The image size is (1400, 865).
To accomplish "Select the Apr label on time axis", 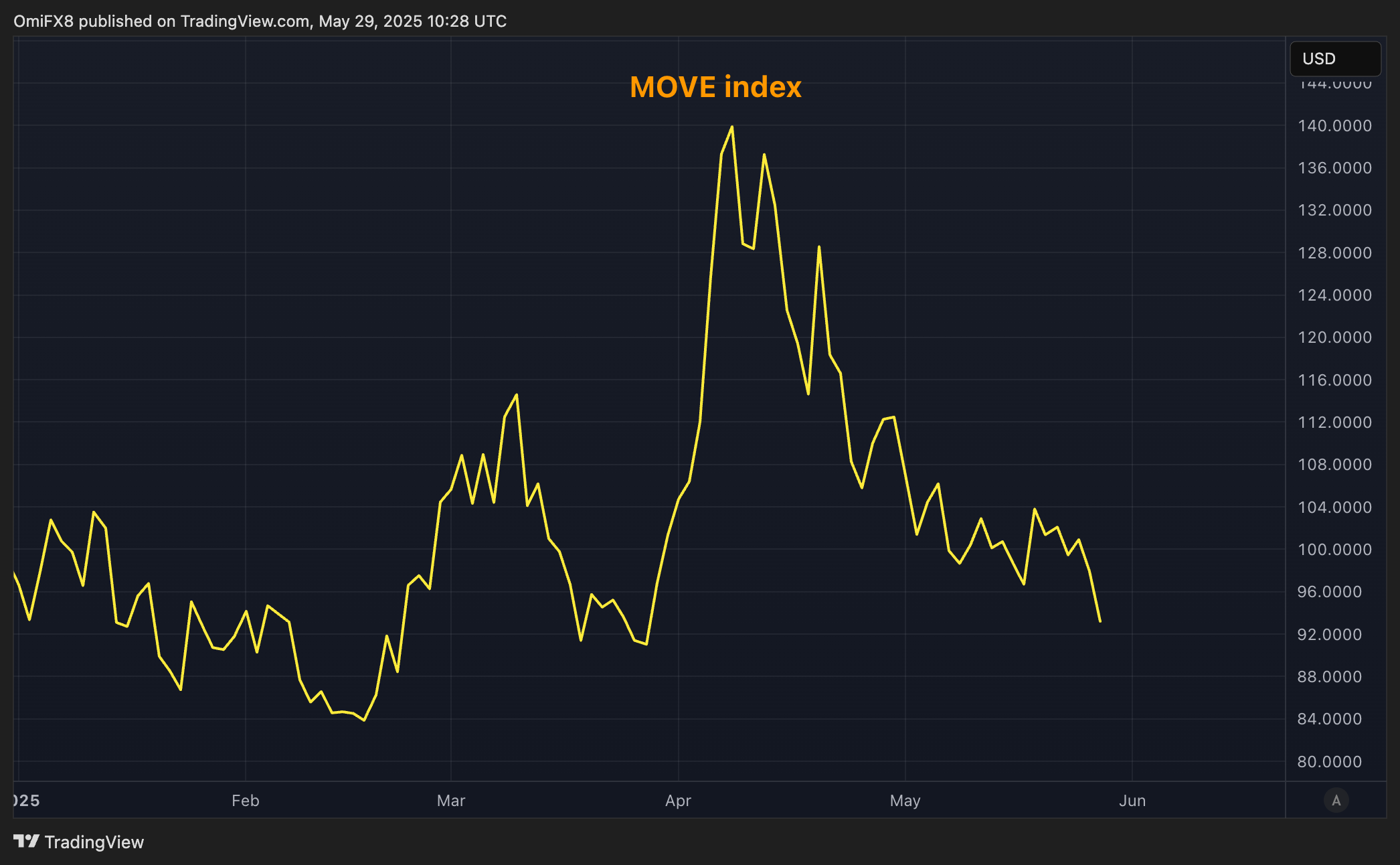I will [678, 801].
